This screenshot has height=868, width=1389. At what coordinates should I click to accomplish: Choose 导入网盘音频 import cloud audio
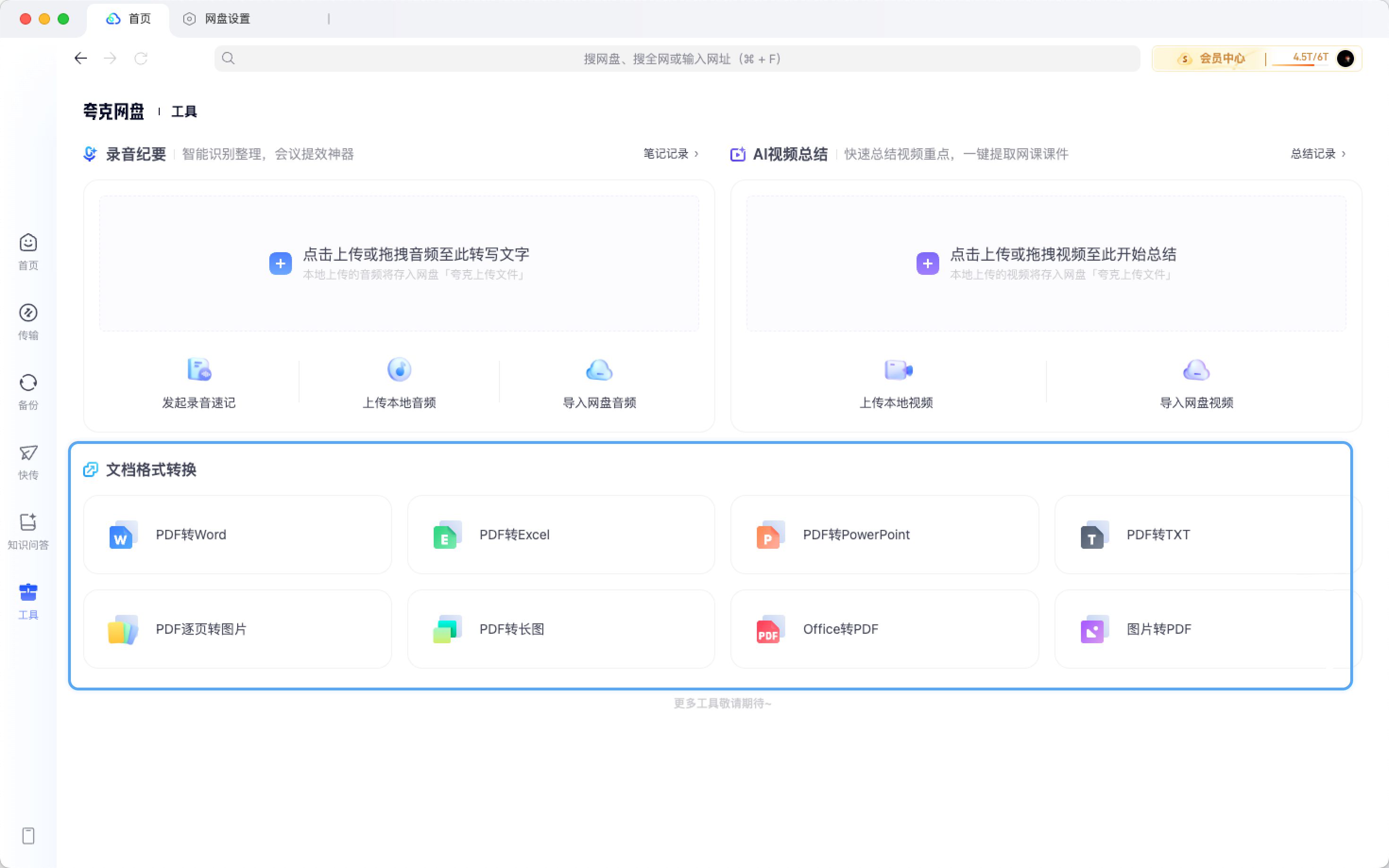(599, 383)
